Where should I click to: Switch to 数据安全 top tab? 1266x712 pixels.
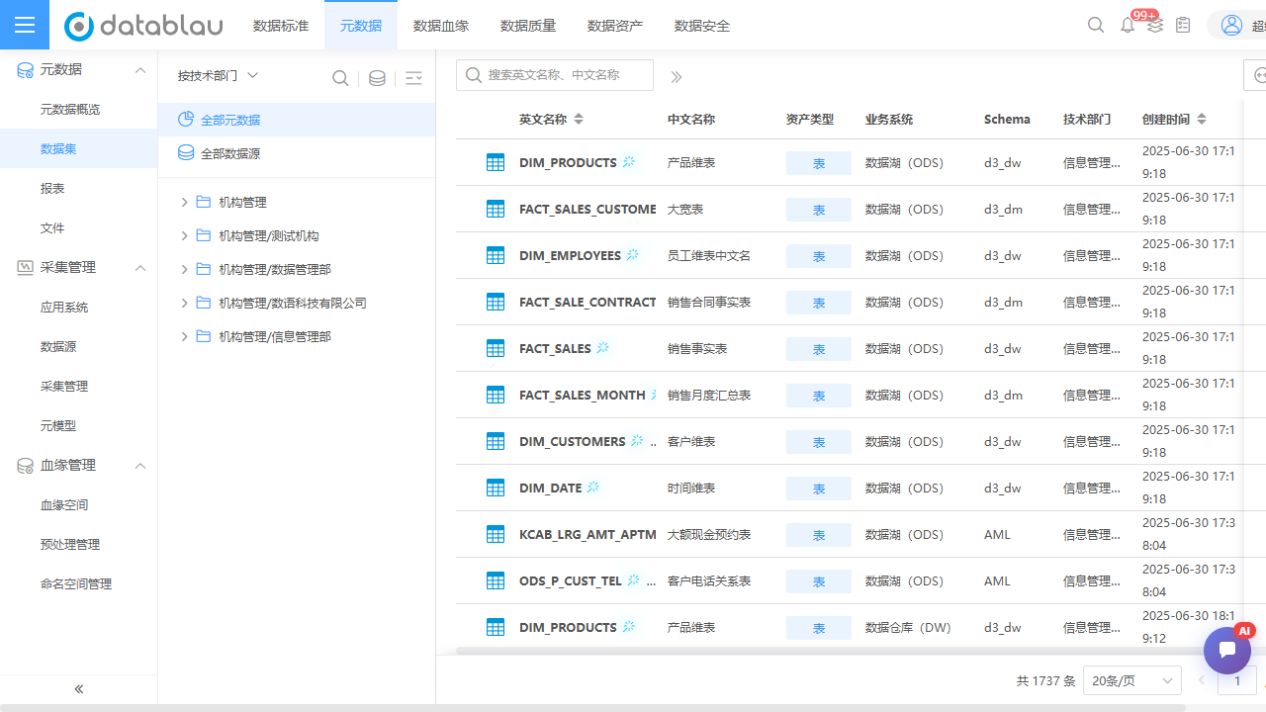tap(702, 26)
